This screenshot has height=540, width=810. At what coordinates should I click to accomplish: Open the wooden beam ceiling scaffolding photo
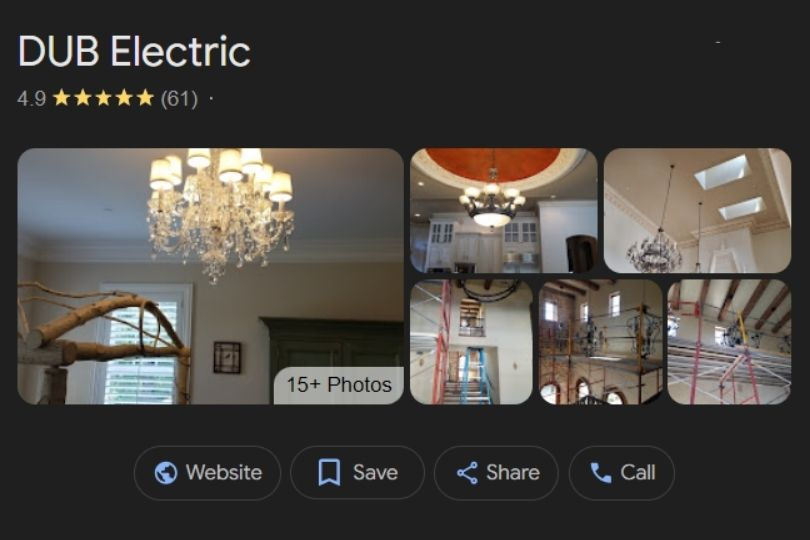tap(729, 342)
